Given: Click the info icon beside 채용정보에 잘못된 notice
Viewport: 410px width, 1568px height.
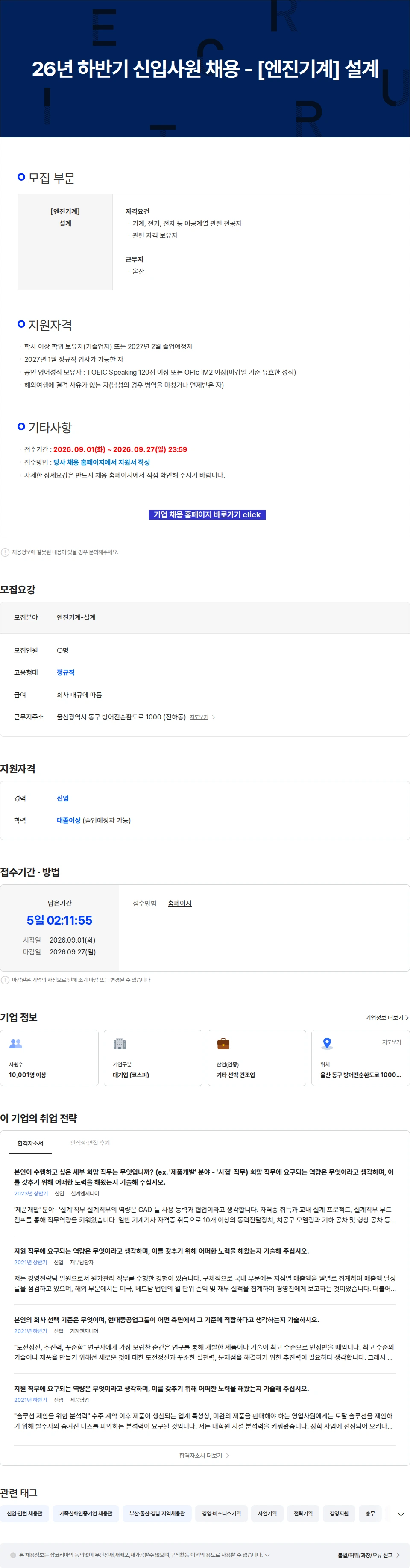Looking at the screenshot, I should coord(5,552).
